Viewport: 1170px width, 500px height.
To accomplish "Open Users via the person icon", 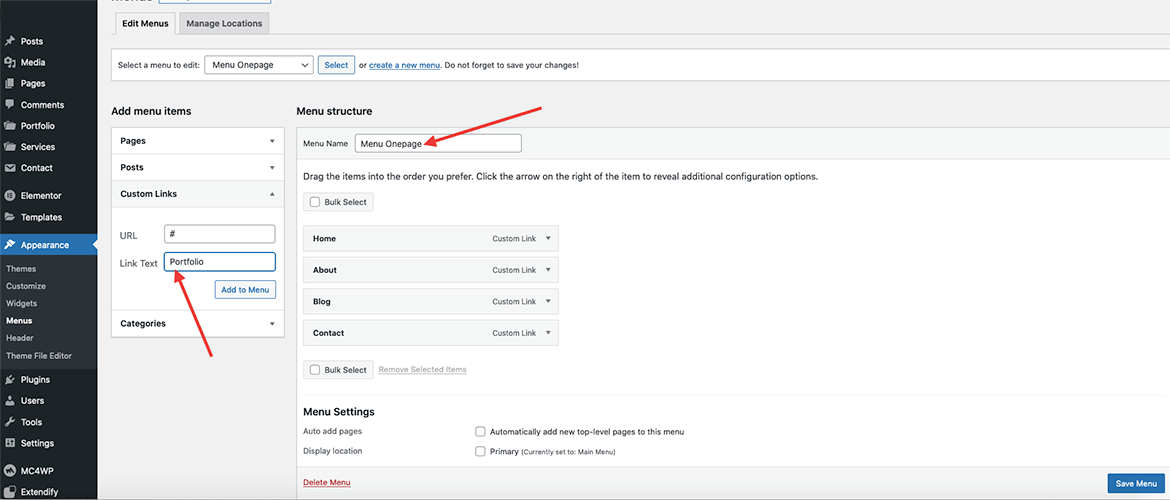I will click(10, 401).
